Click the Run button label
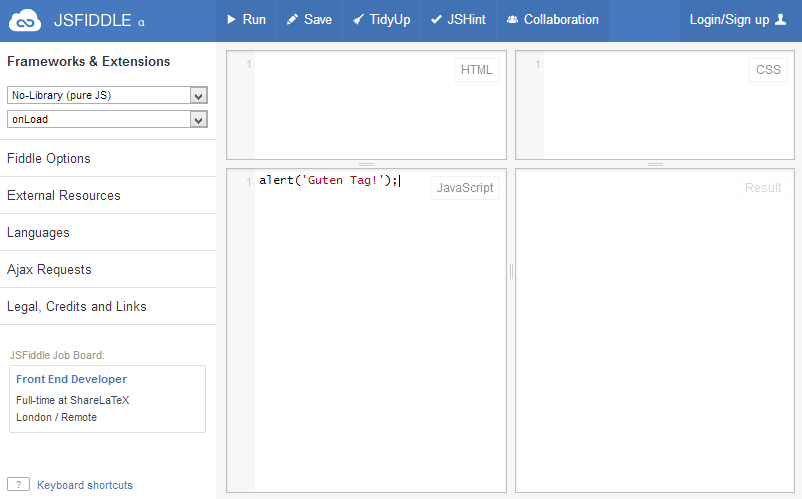 [254, 19]
